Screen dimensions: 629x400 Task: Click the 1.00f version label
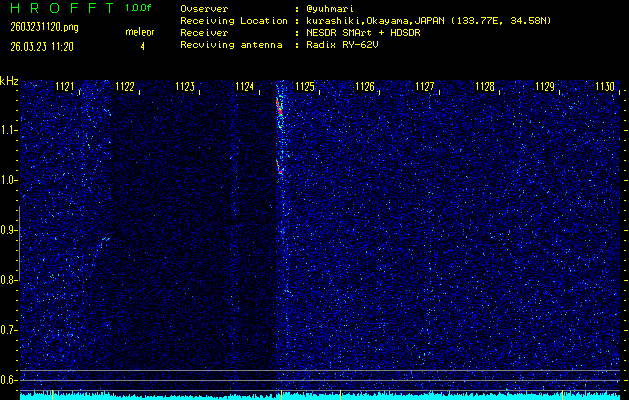point(140,8)
